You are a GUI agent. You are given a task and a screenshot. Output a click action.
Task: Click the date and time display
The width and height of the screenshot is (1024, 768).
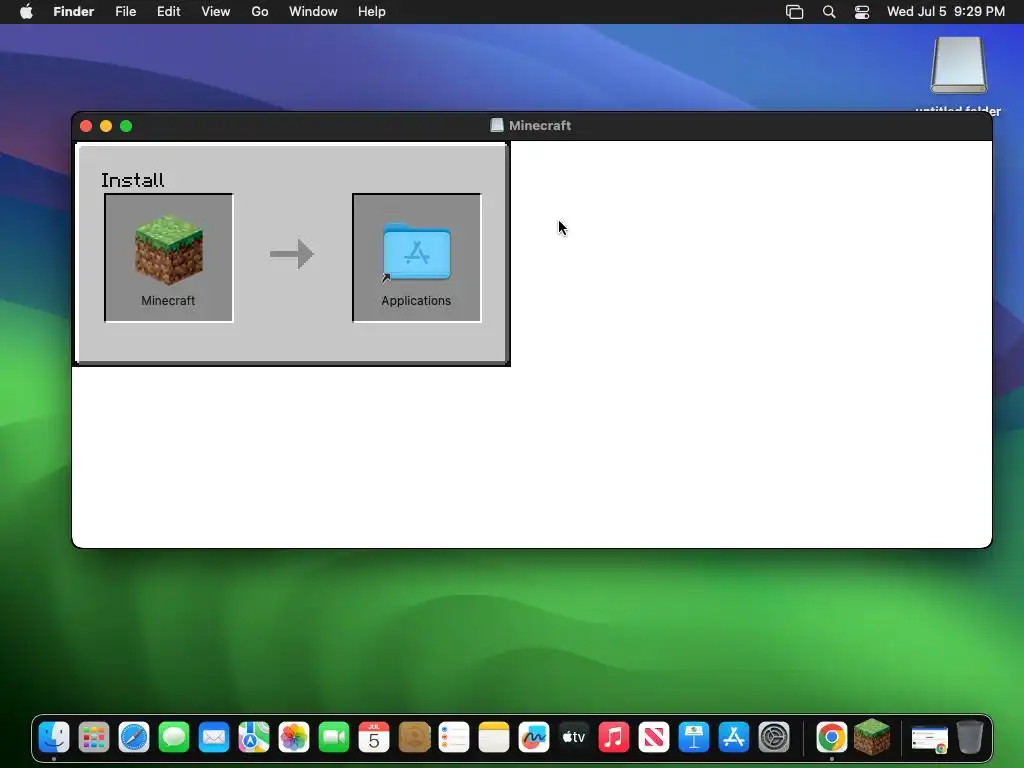point(946,11)
